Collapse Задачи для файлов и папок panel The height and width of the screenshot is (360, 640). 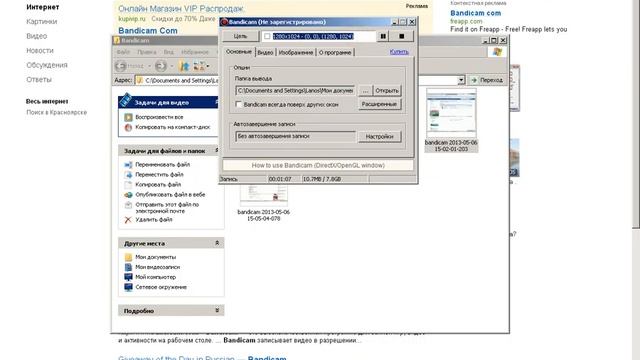pyautogui.click(x=217, y=151)
